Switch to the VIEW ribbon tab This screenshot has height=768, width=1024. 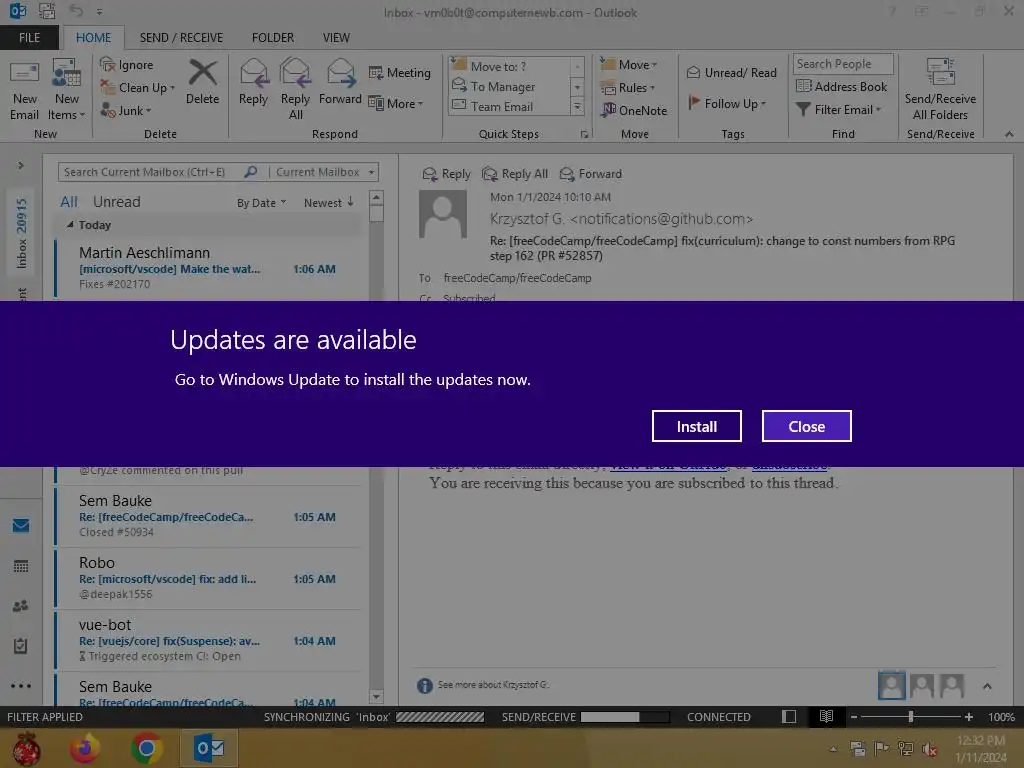point(336,37)
